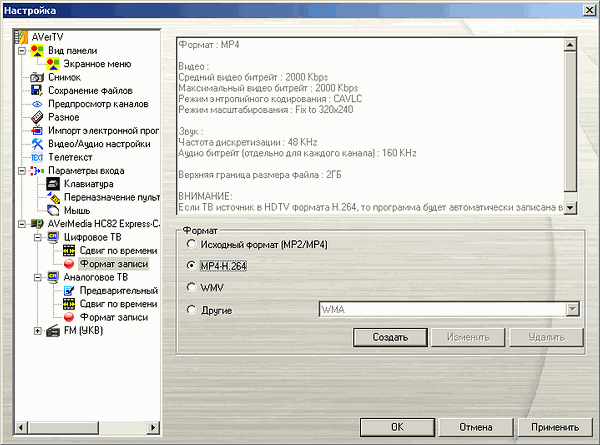The height and width of the screenshot is (445, 600).
Task: Click the digital Формат записи red icon
Action: tap(69, 264)
